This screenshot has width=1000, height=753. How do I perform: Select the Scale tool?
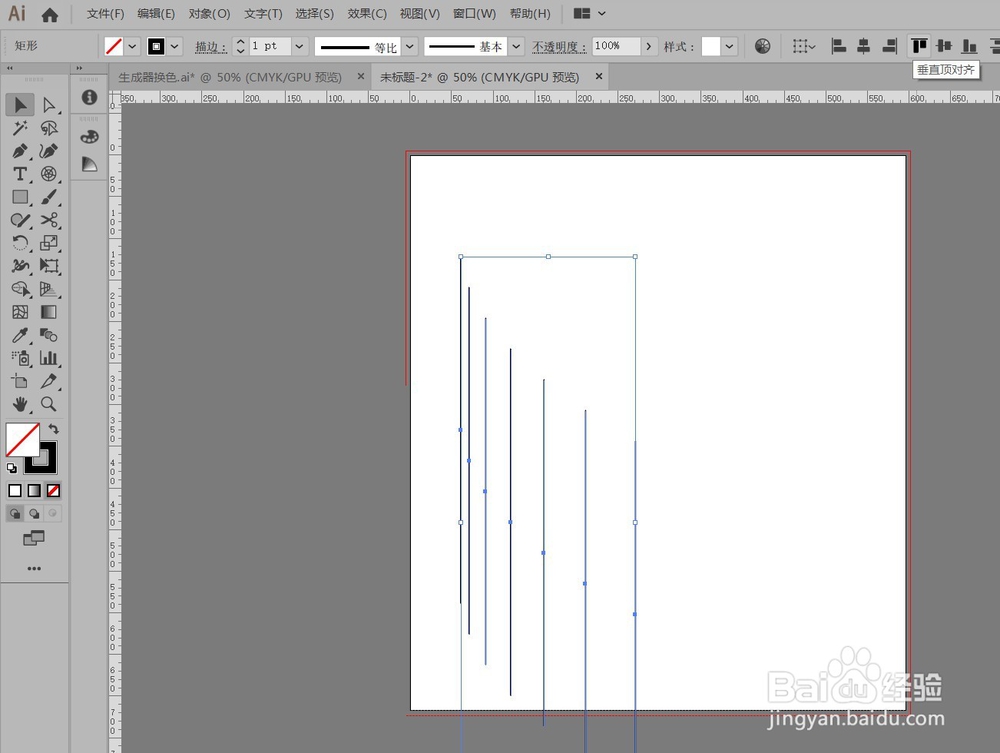coord(48,243)
